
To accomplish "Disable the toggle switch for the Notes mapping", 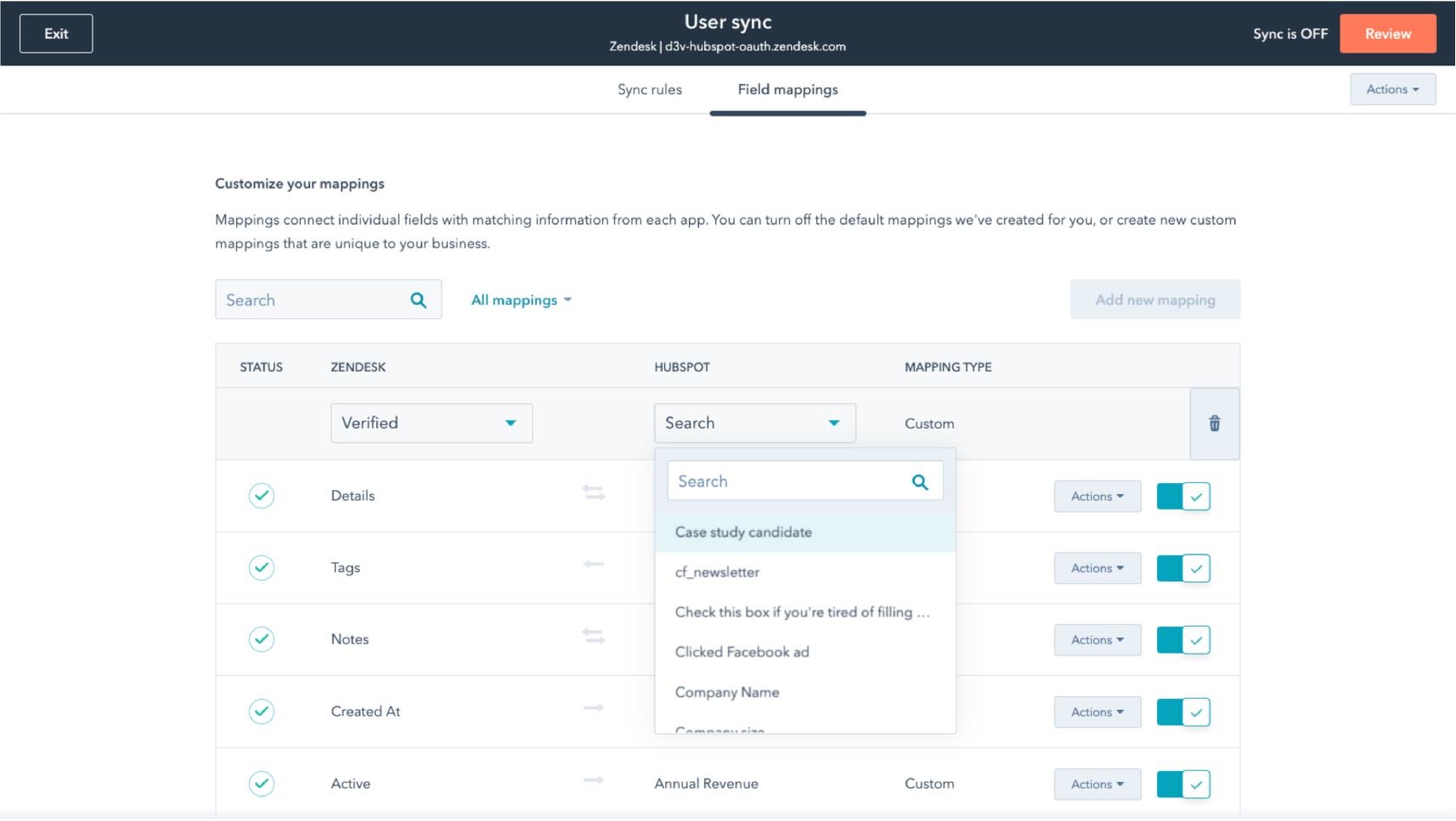I will click(1184, 639).
